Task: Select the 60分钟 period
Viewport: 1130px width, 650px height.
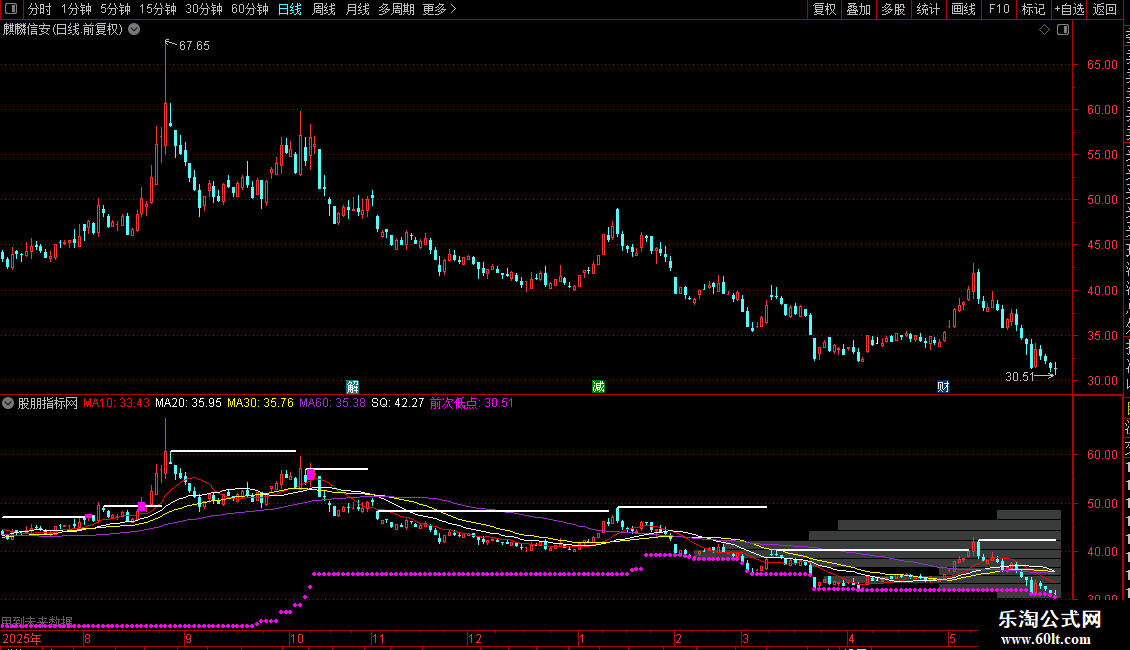Action: pos(250,9)
